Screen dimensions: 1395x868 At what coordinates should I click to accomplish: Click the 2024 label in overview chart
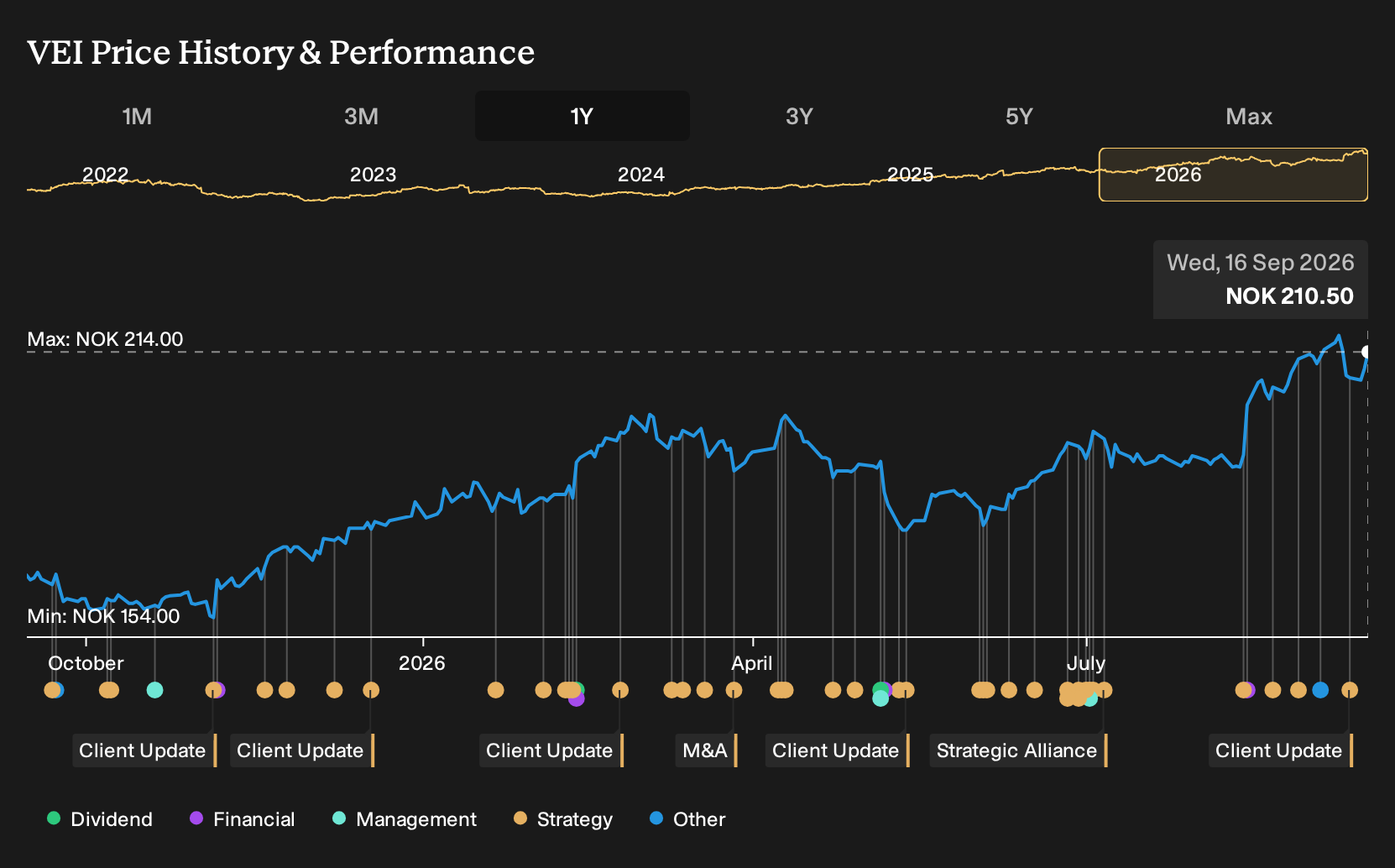[x=641, y=175]
